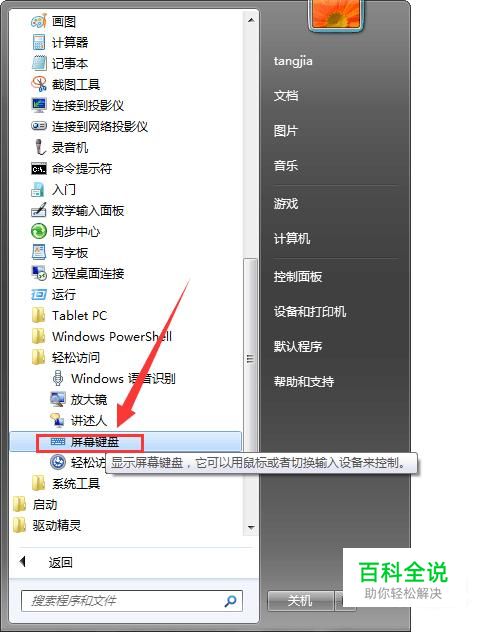Start 录音机 sound recorder microphone icon
The image size is (491, 632).
[39, 147]
